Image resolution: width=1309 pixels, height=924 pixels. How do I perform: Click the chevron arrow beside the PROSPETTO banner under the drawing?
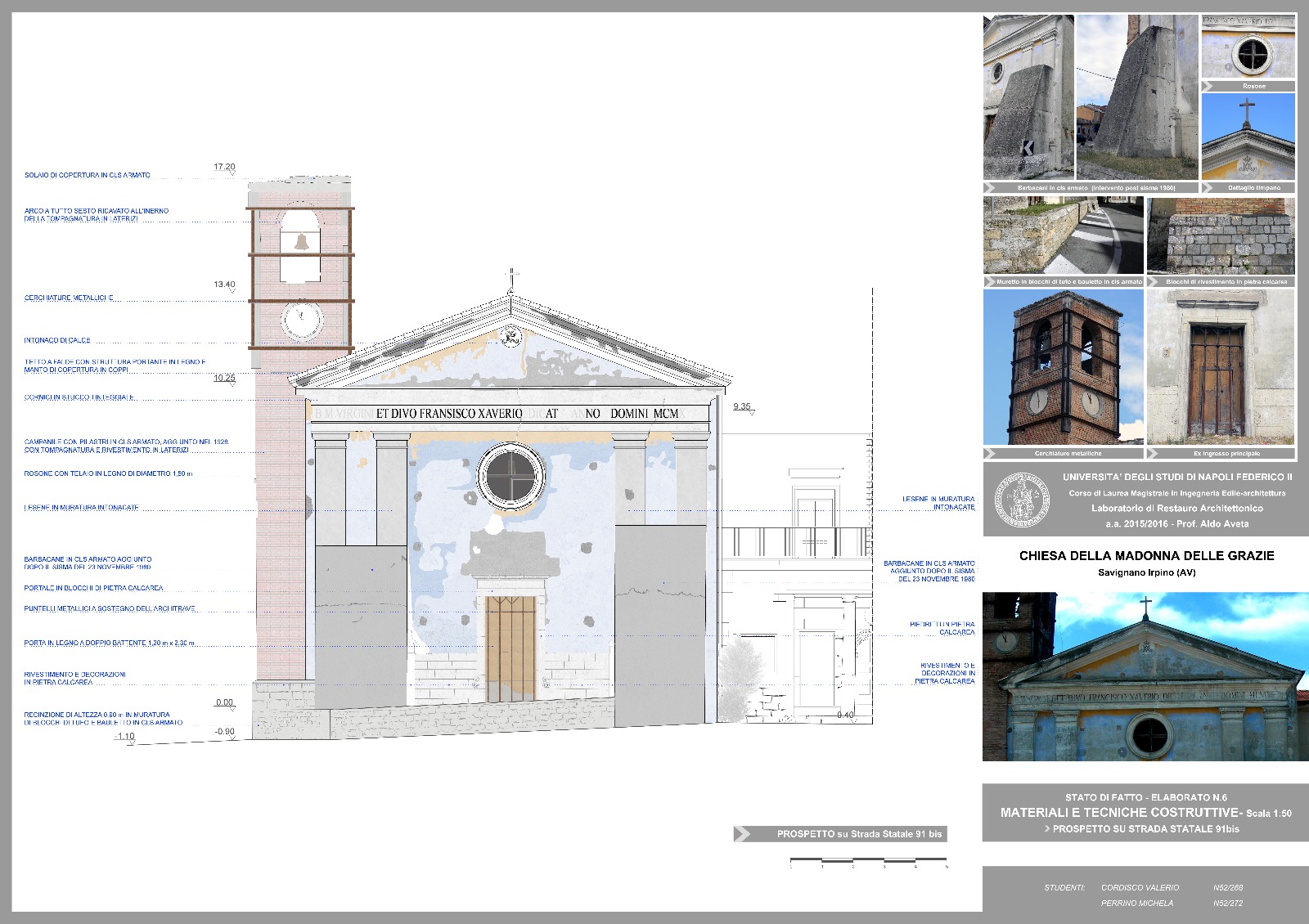pos(742,834)
